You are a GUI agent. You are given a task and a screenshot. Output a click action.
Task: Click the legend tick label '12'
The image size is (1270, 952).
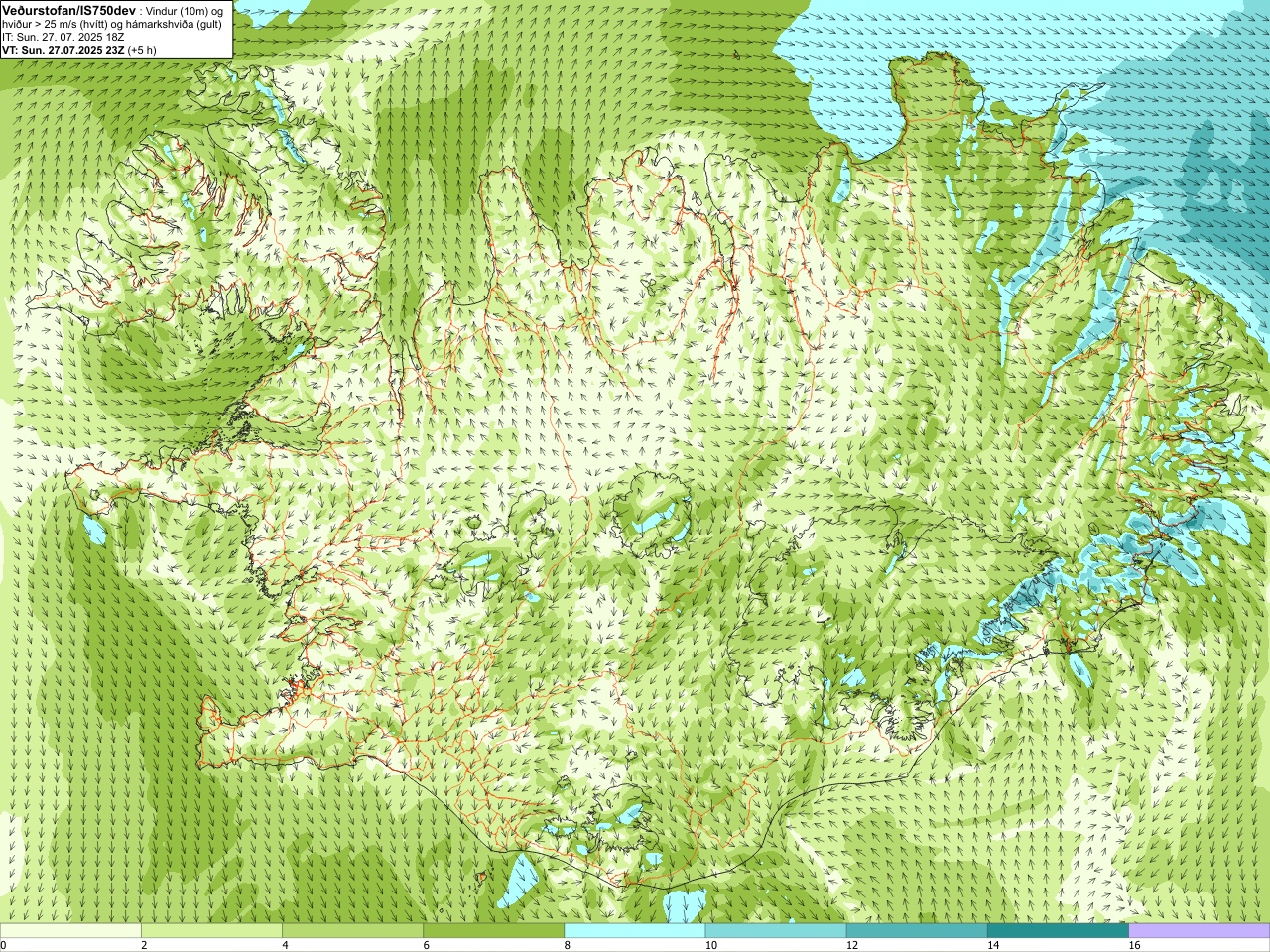point(851,945)
